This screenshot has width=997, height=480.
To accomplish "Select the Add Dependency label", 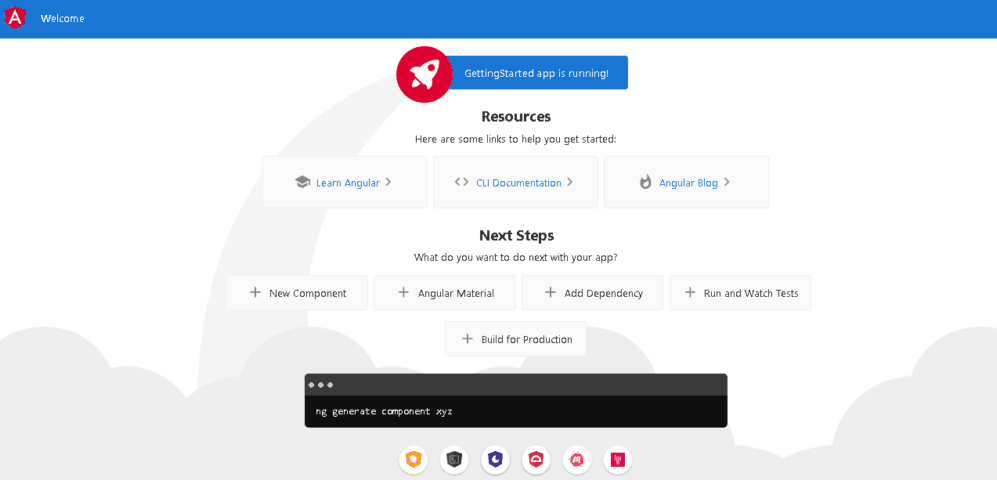I will [x=603, y=293].
